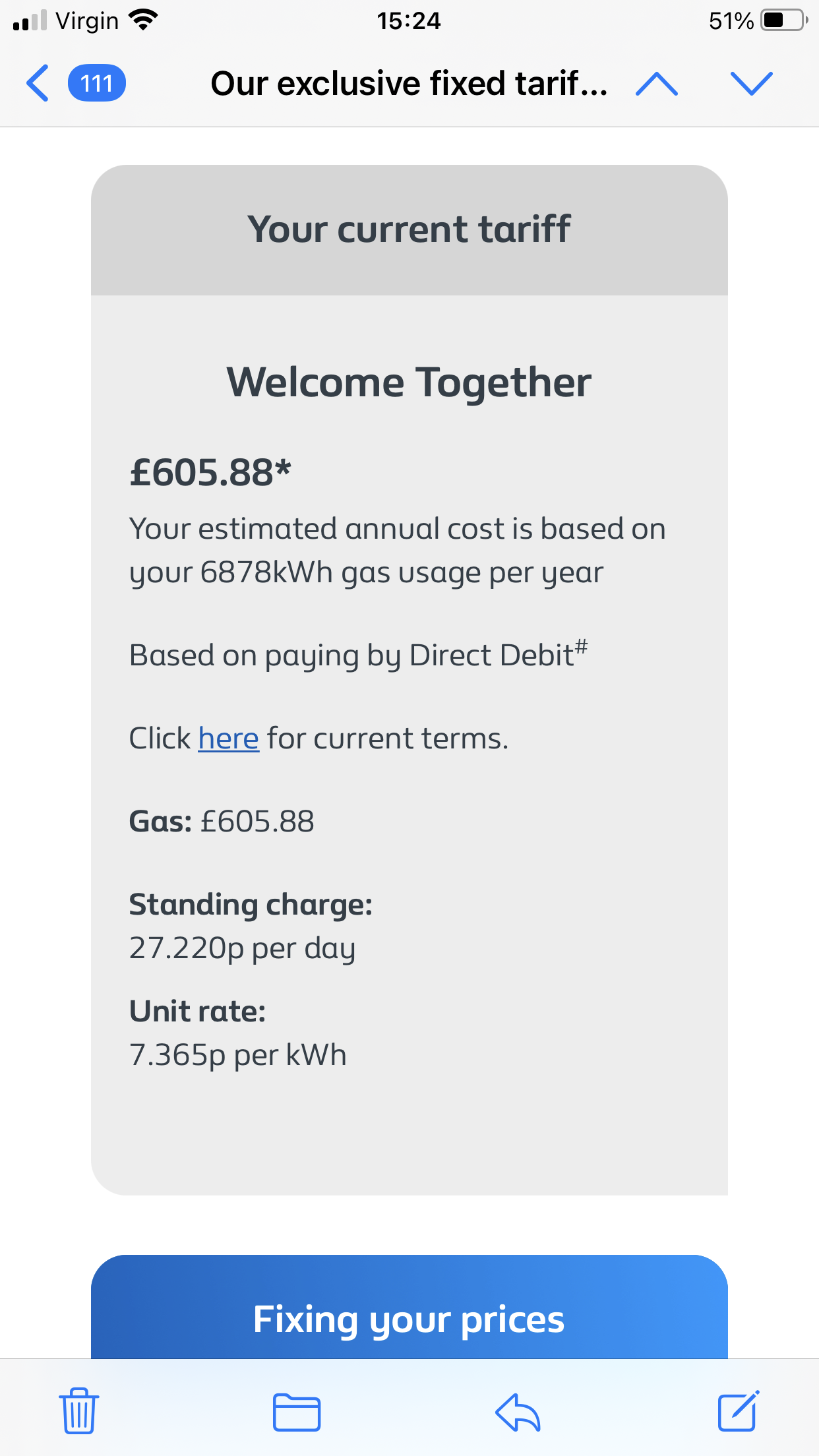
Task: Tap the back chevron to the inbox
Action: coord(38,84)
